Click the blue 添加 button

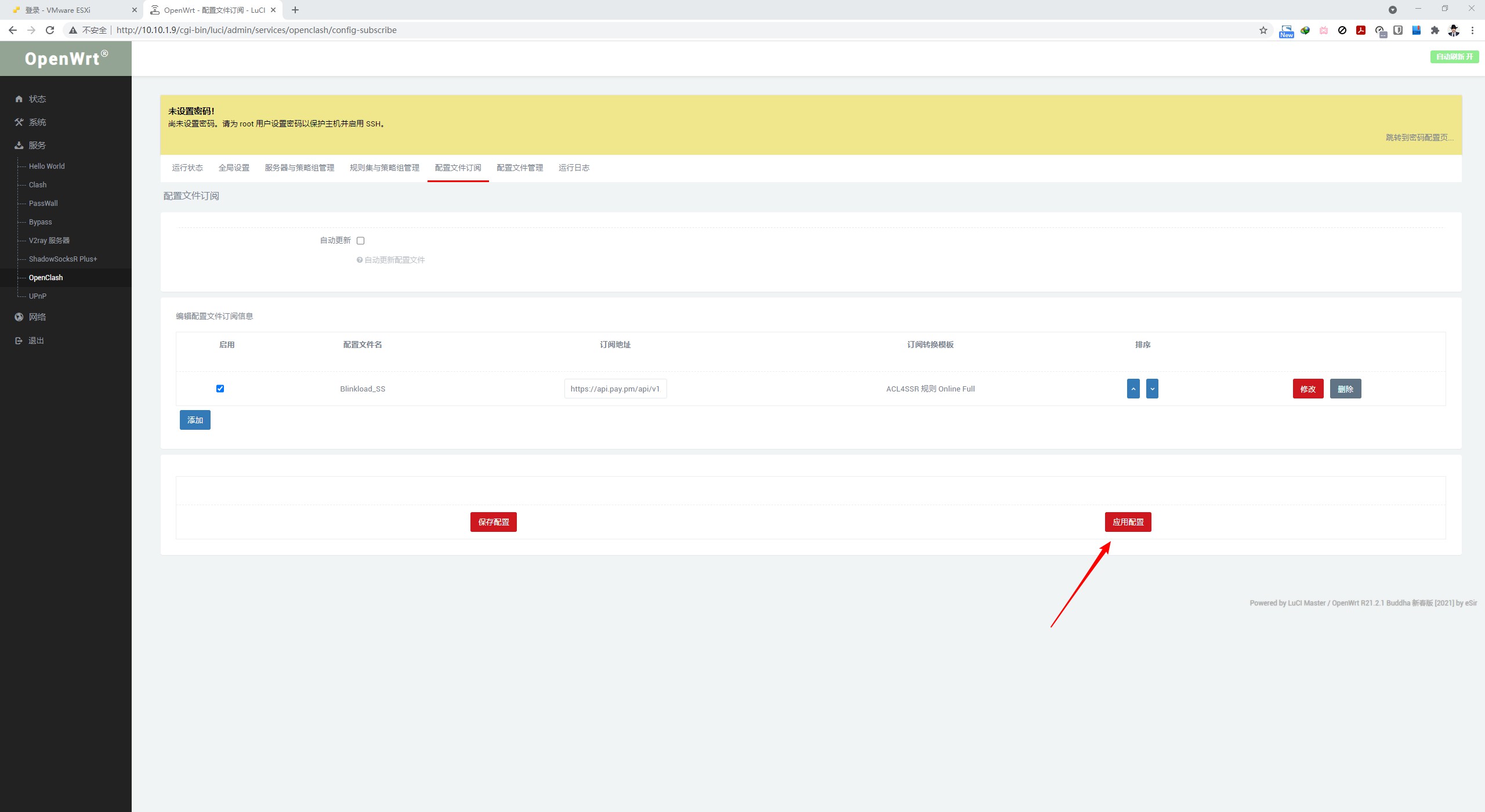click(195, 420)
